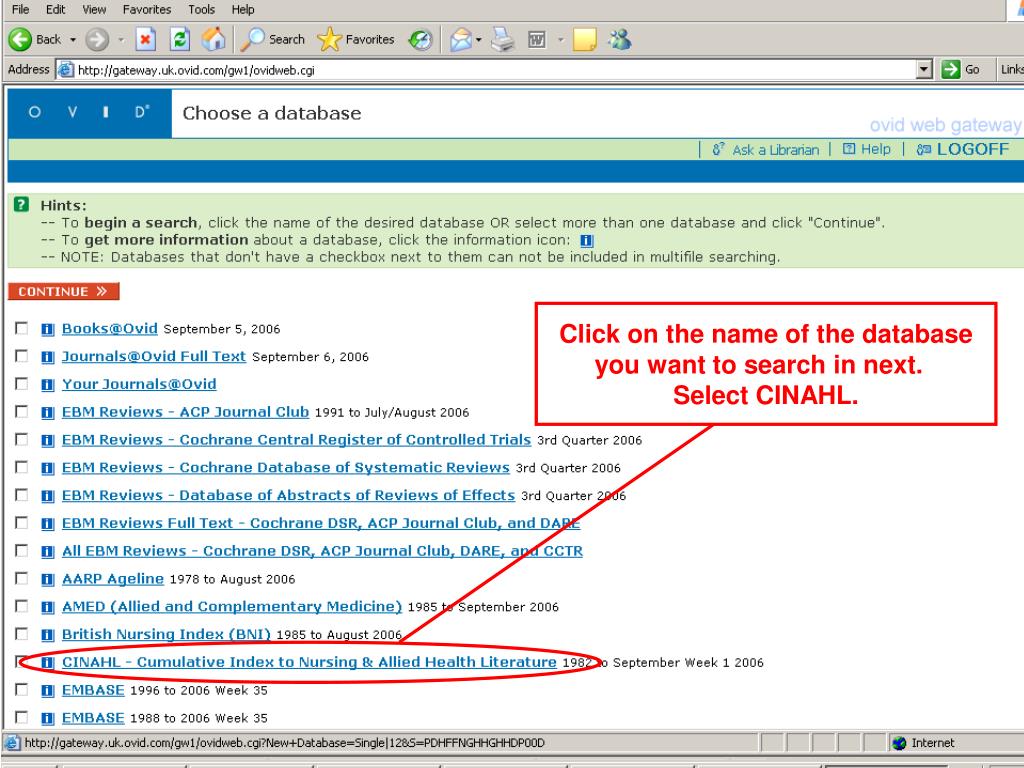Viewport: 1024px width, 768px height.
Task: Open the Address bar dropdown arrow
Action: click(923, 69)
